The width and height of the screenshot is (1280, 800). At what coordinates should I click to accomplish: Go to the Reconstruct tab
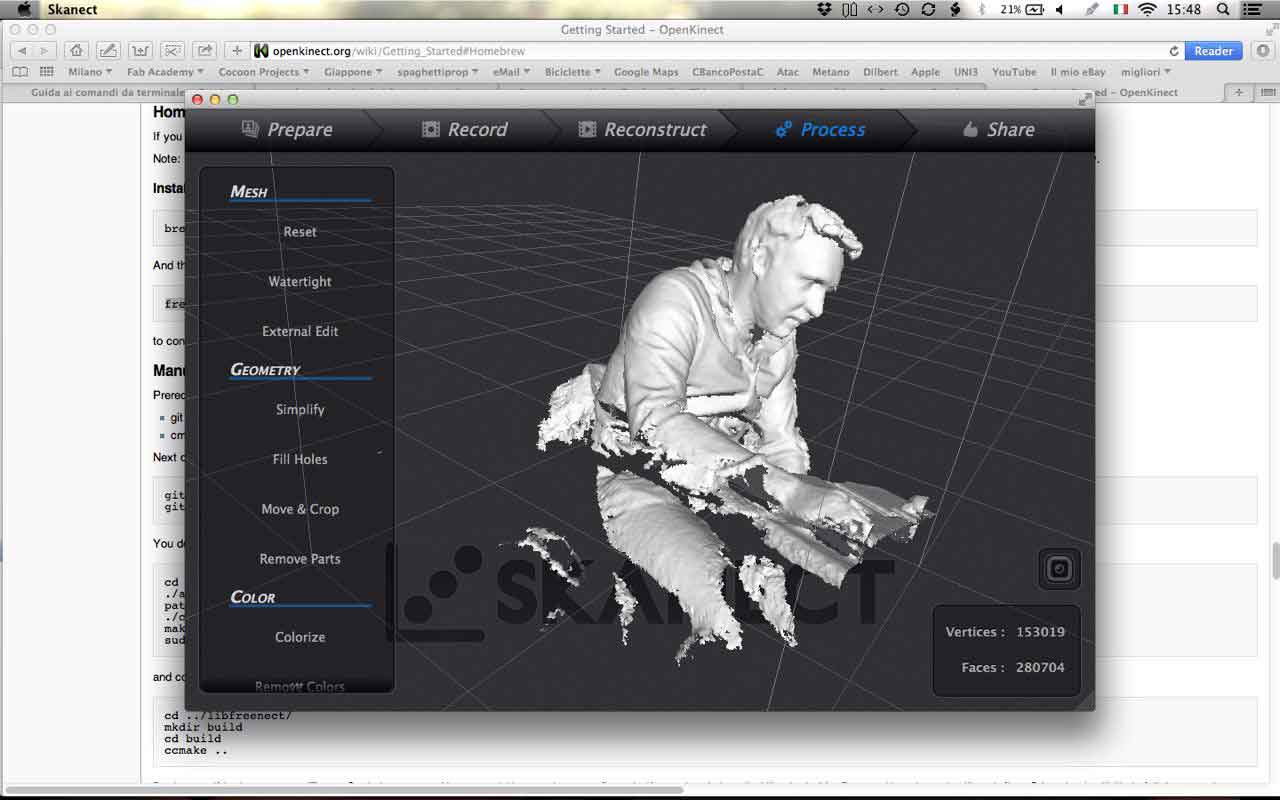[642, 129]
